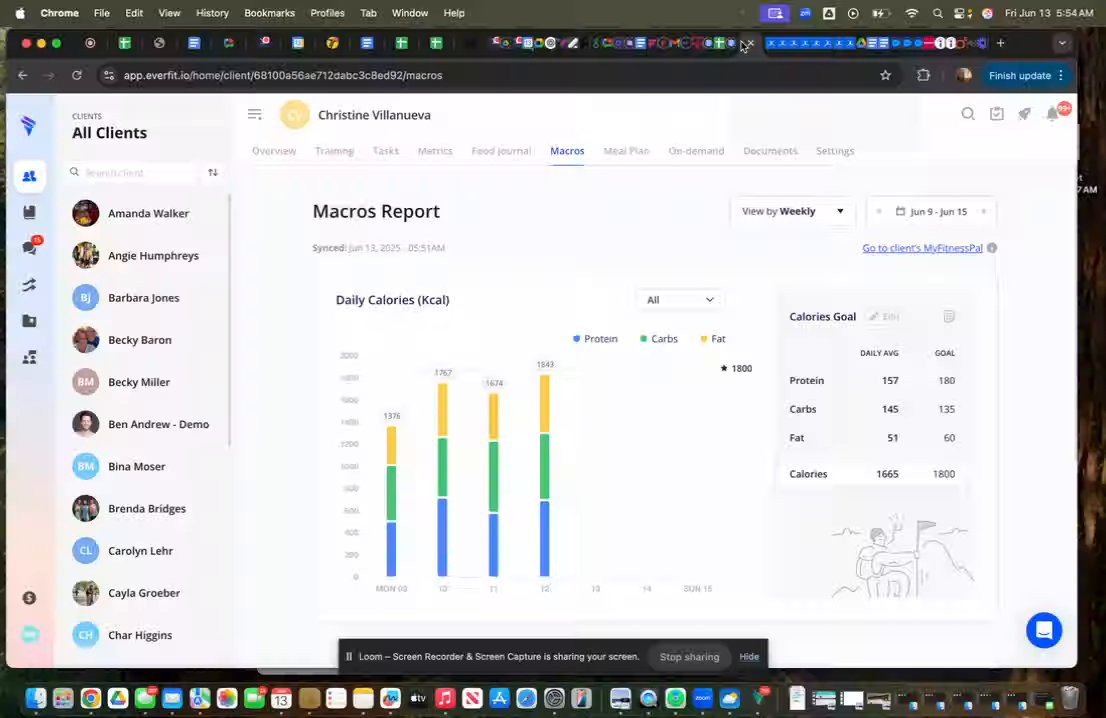Click Edit in Calories Goal panel
This screenshot has height=718, width=1106.
point(884,317)
